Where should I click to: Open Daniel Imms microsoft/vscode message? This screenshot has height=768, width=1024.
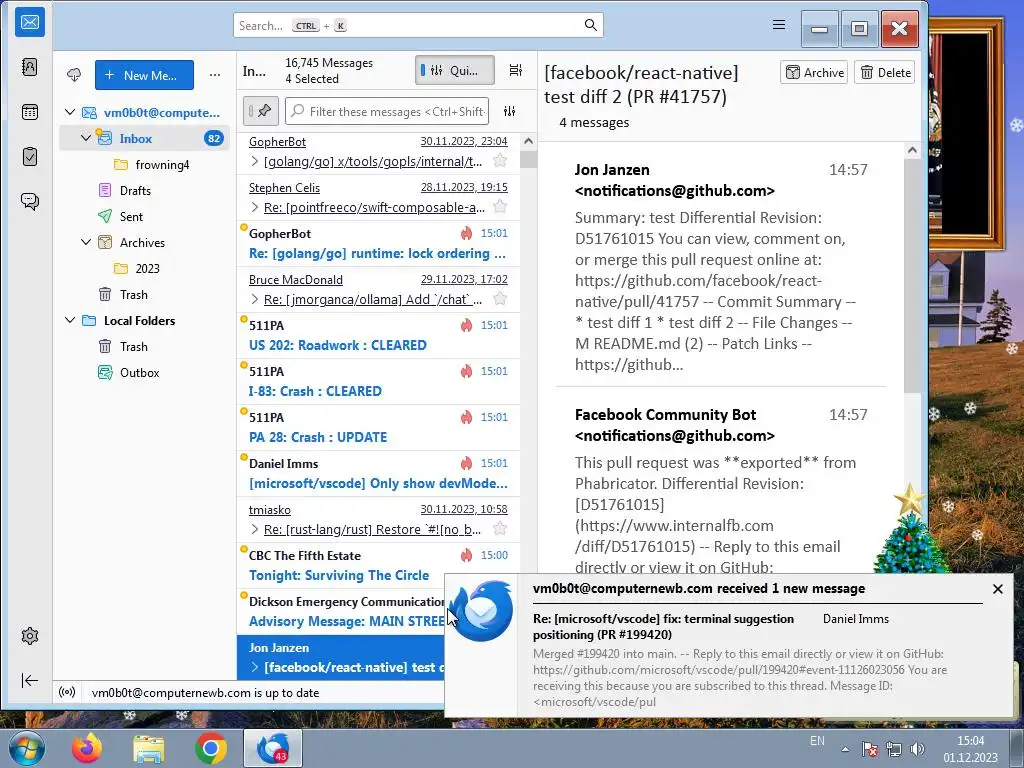click(378, 473)
